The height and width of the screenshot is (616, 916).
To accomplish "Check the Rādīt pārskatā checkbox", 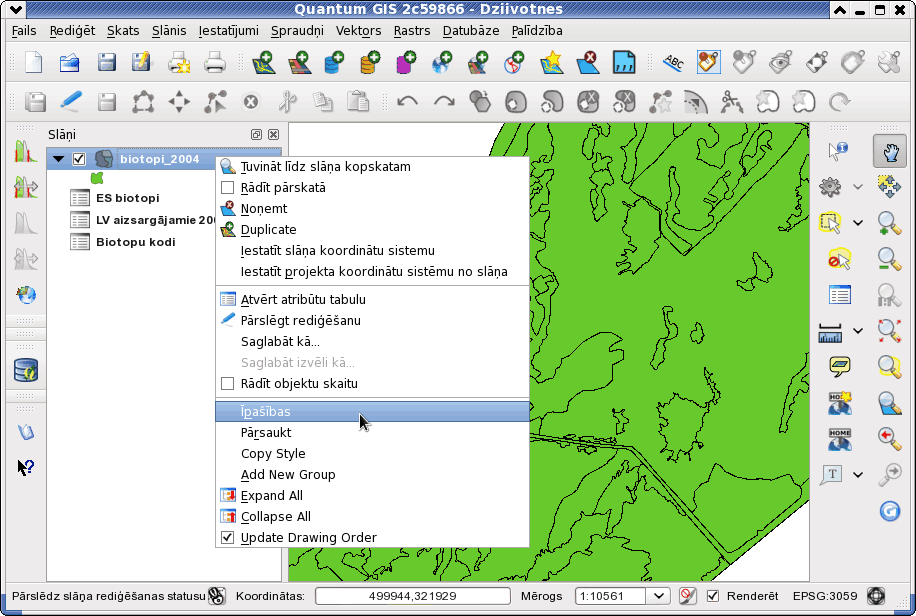I will tap(227, 188).
